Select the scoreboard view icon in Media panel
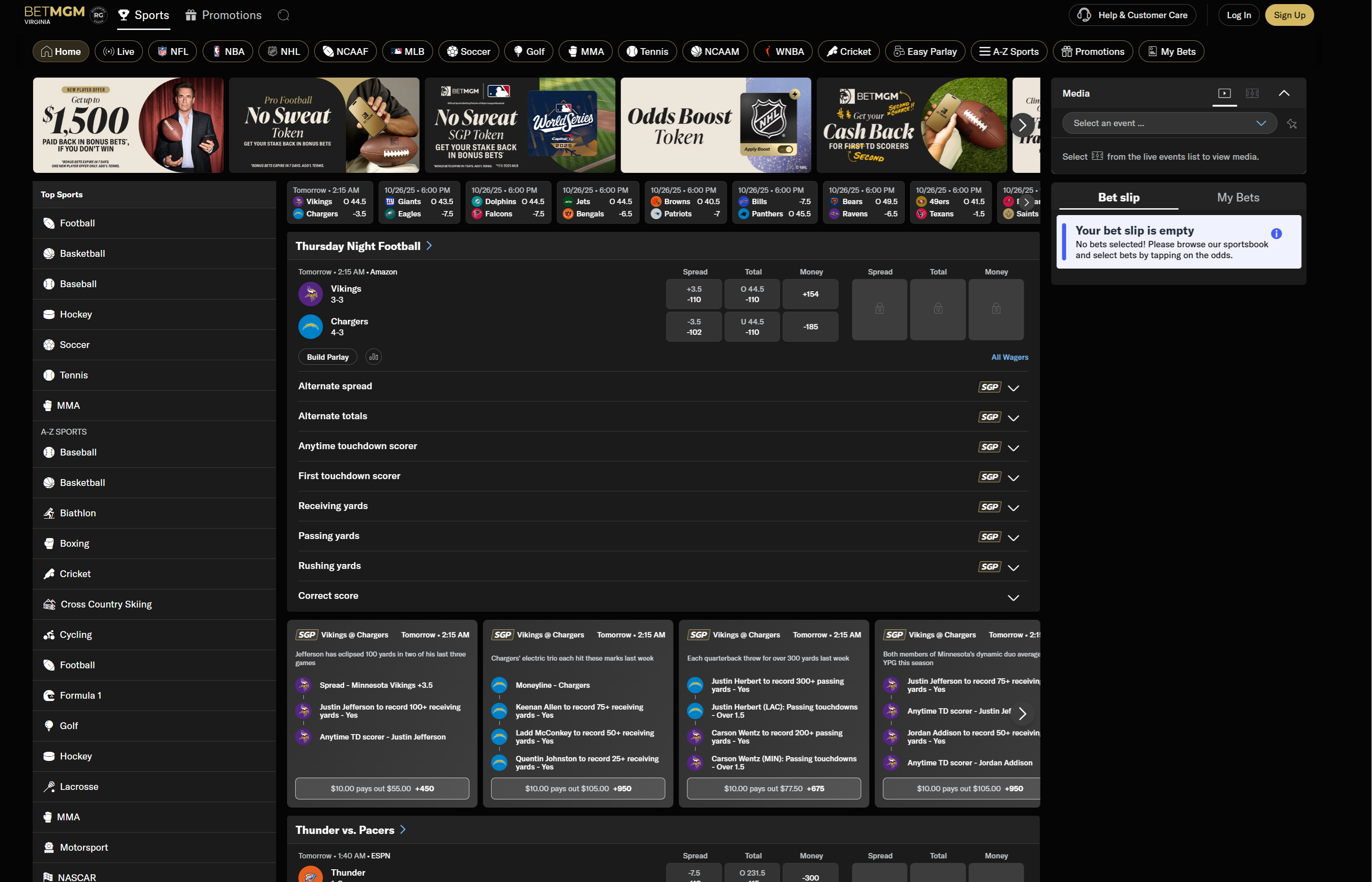Screen dimensions: 1372x882 click(x=1252, y=93)
